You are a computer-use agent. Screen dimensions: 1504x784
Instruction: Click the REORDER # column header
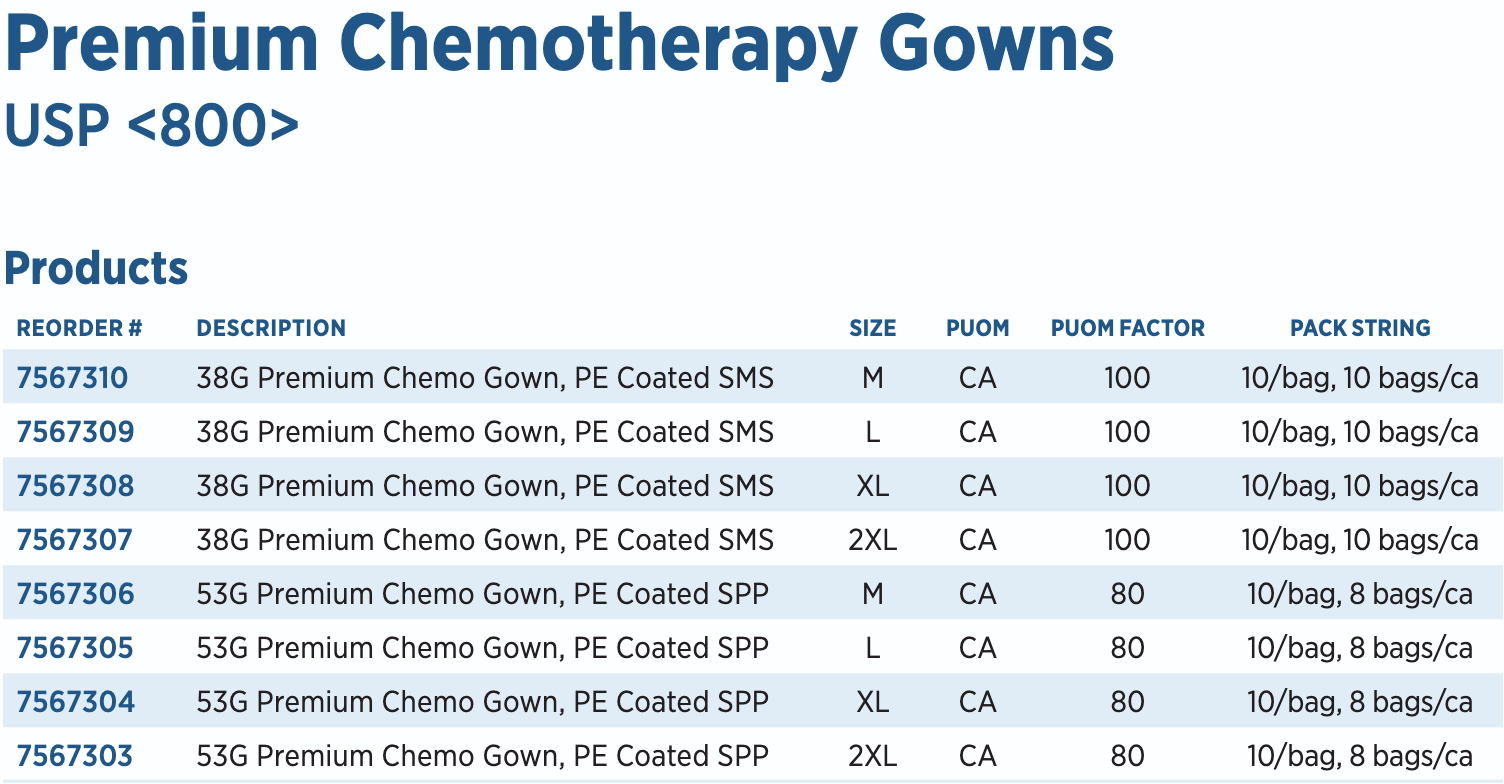click(80, 328)
